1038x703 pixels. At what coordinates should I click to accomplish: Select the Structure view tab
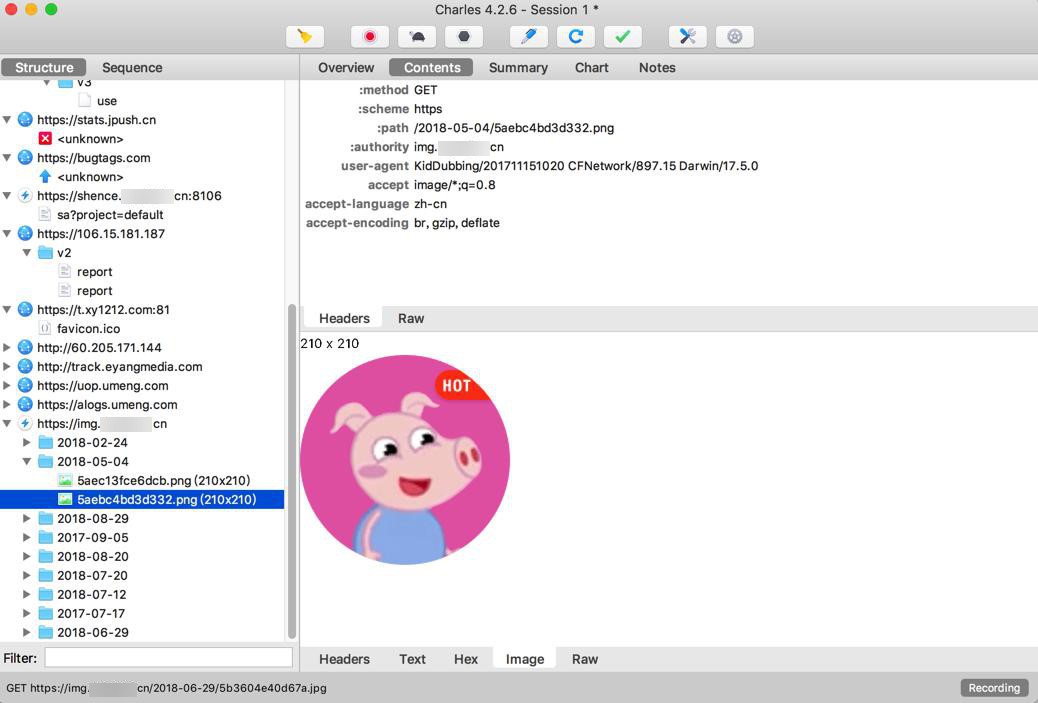[x=44, y=68]
